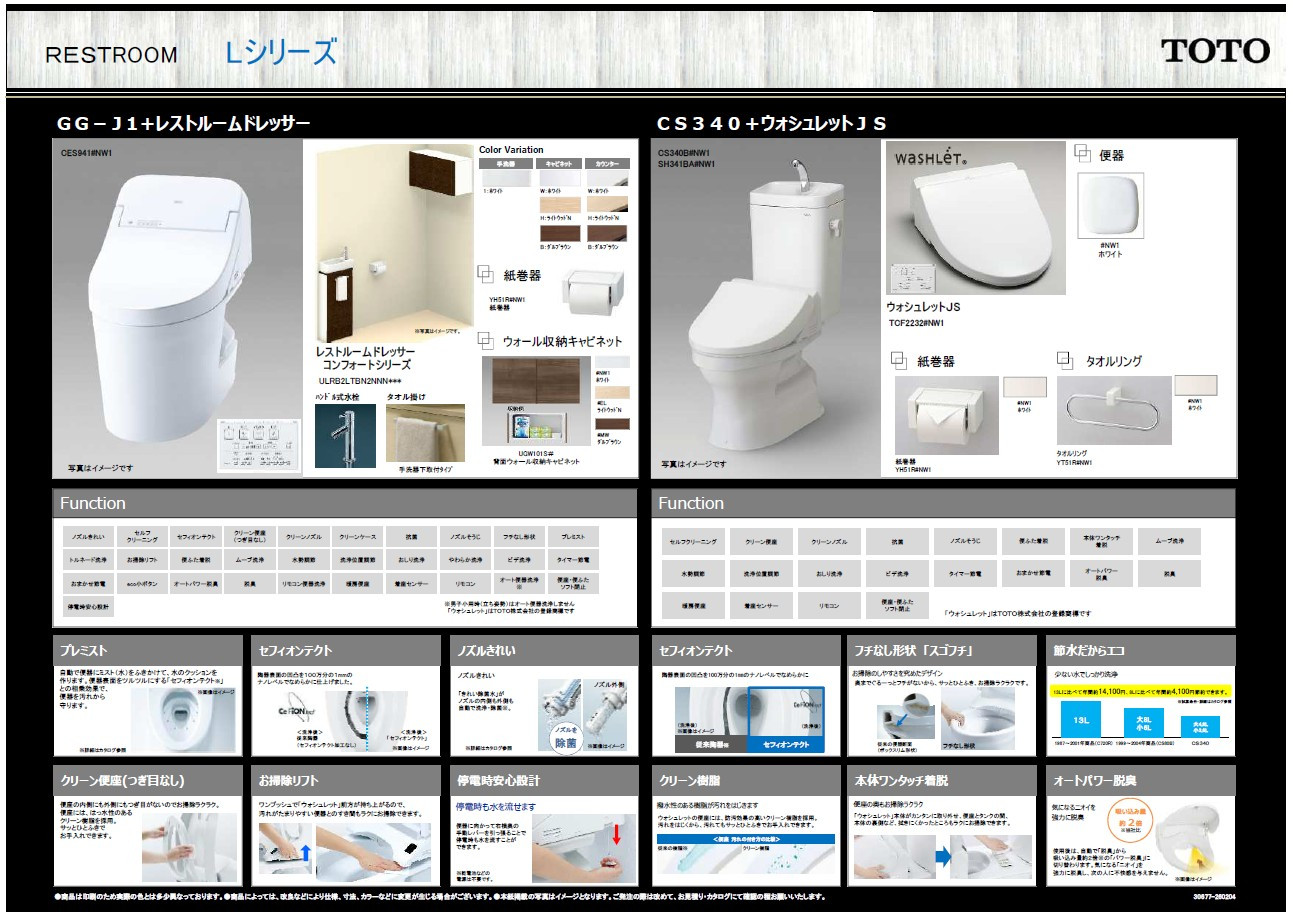The image size is (1293, 917).
Task: Pick the light wood counter color swatch
Action: pyautogui.click(x=607, y=205)
